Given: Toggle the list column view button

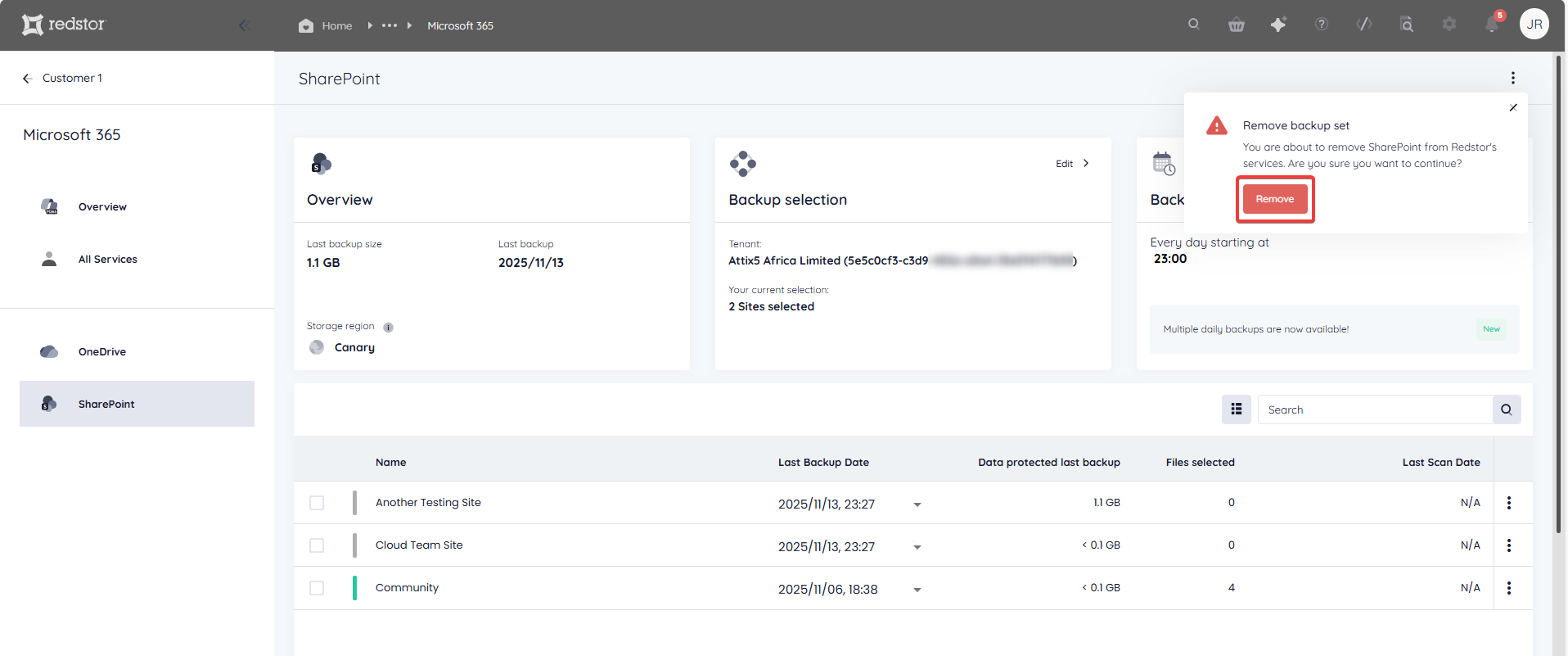Looking at the screenshot, I should click(1237, 409).
